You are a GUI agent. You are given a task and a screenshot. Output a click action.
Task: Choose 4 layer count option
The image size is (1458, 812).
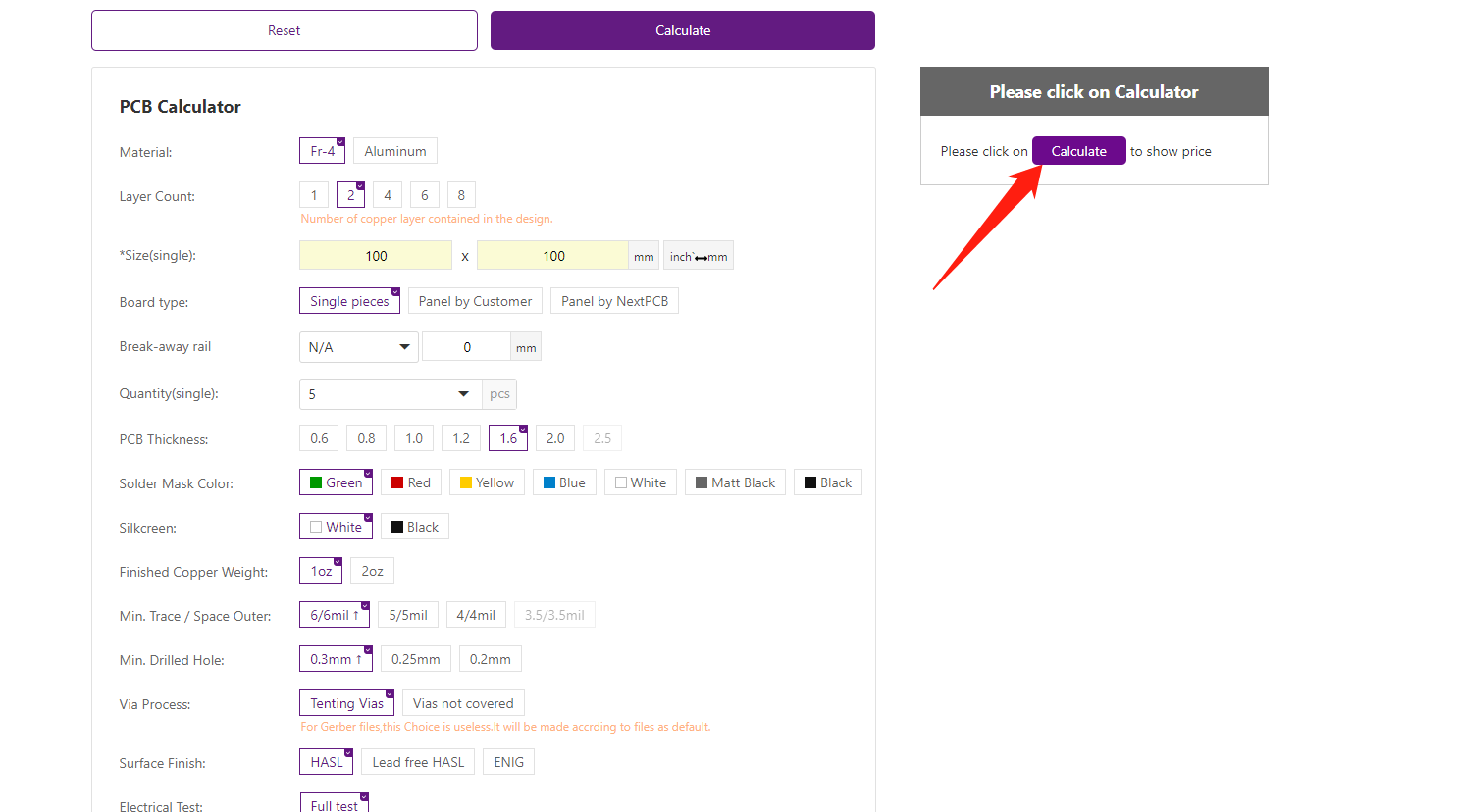388,195
